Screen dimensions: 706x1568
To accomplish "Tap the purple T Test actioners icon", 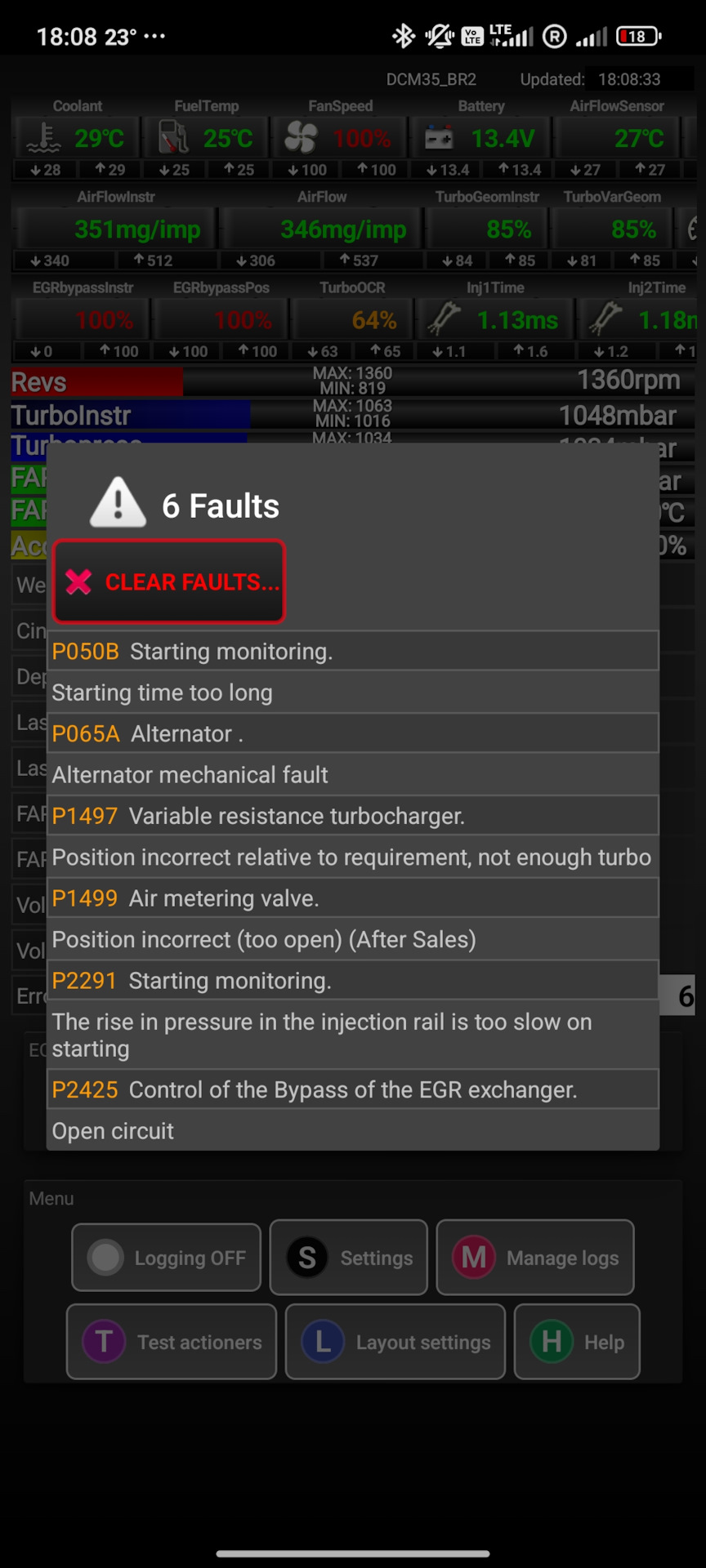I will (104, 1342).
